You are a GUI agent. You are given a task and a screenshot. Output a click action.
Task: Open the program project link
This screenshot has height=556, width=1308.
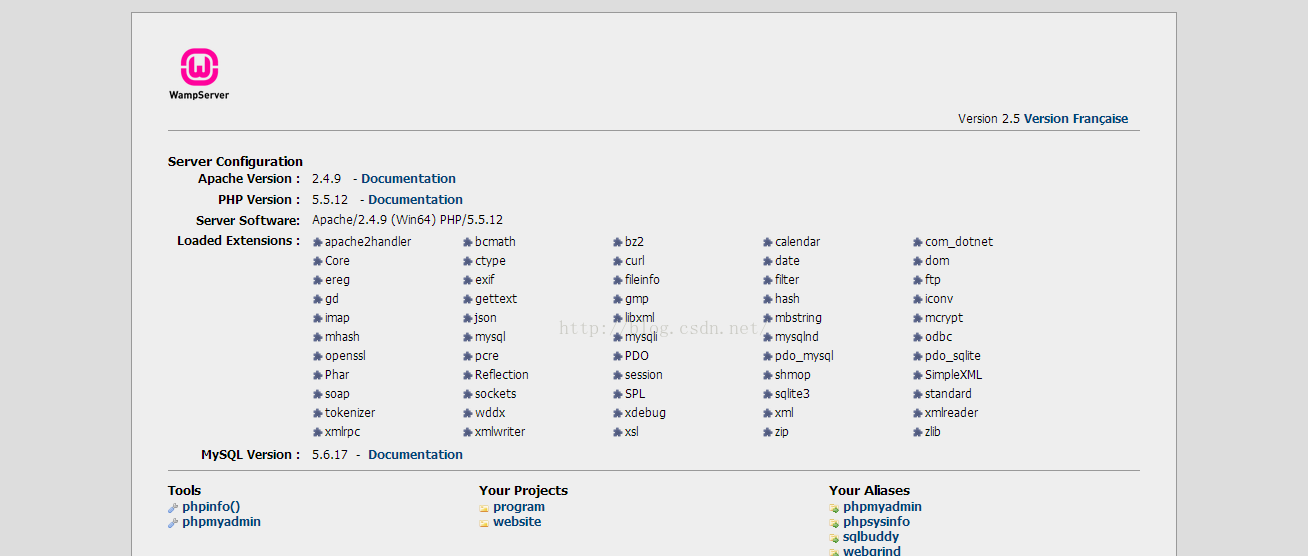click(x=519, y=507)
